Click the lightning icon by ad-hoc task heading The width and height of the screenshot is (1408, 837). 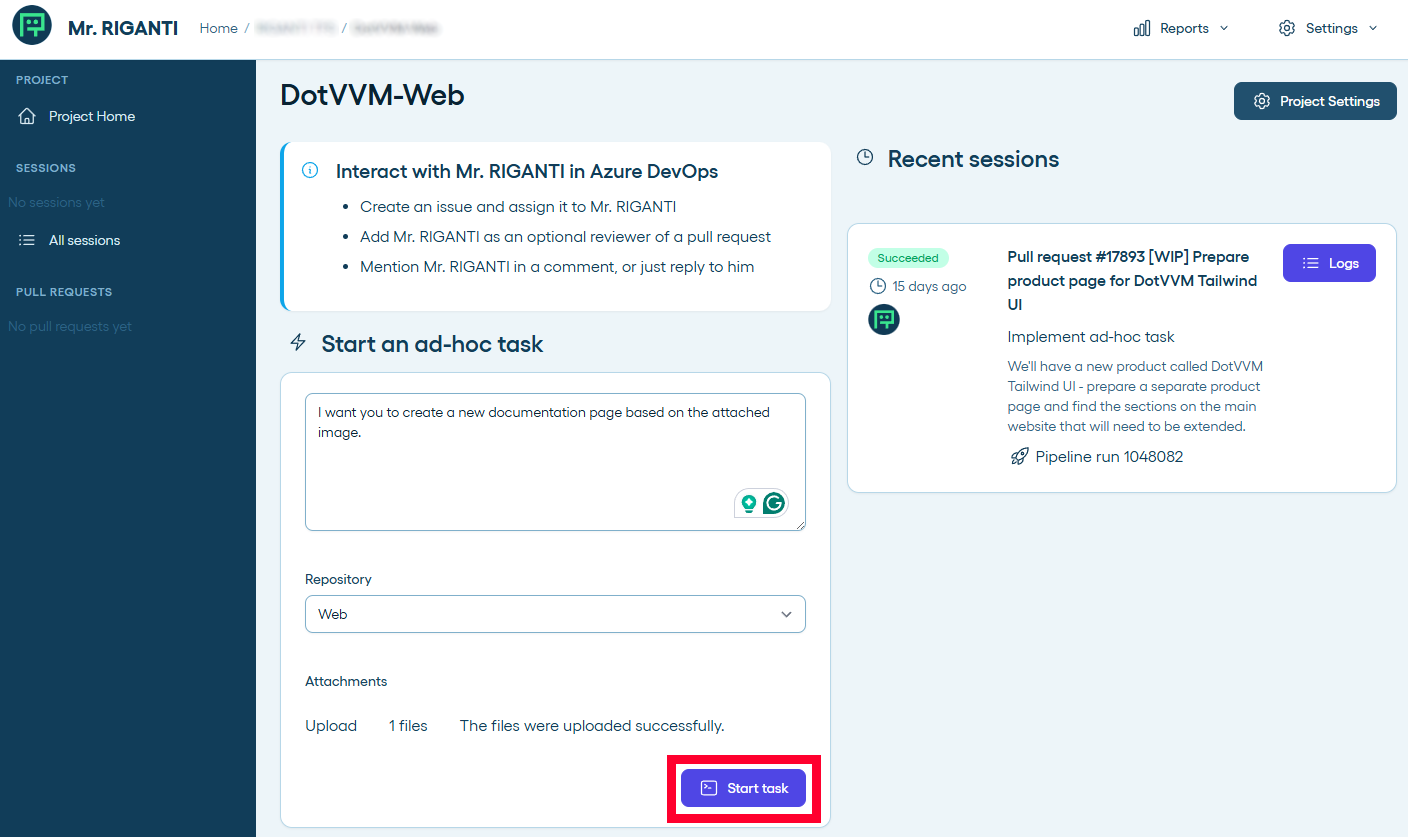point(298,343)
